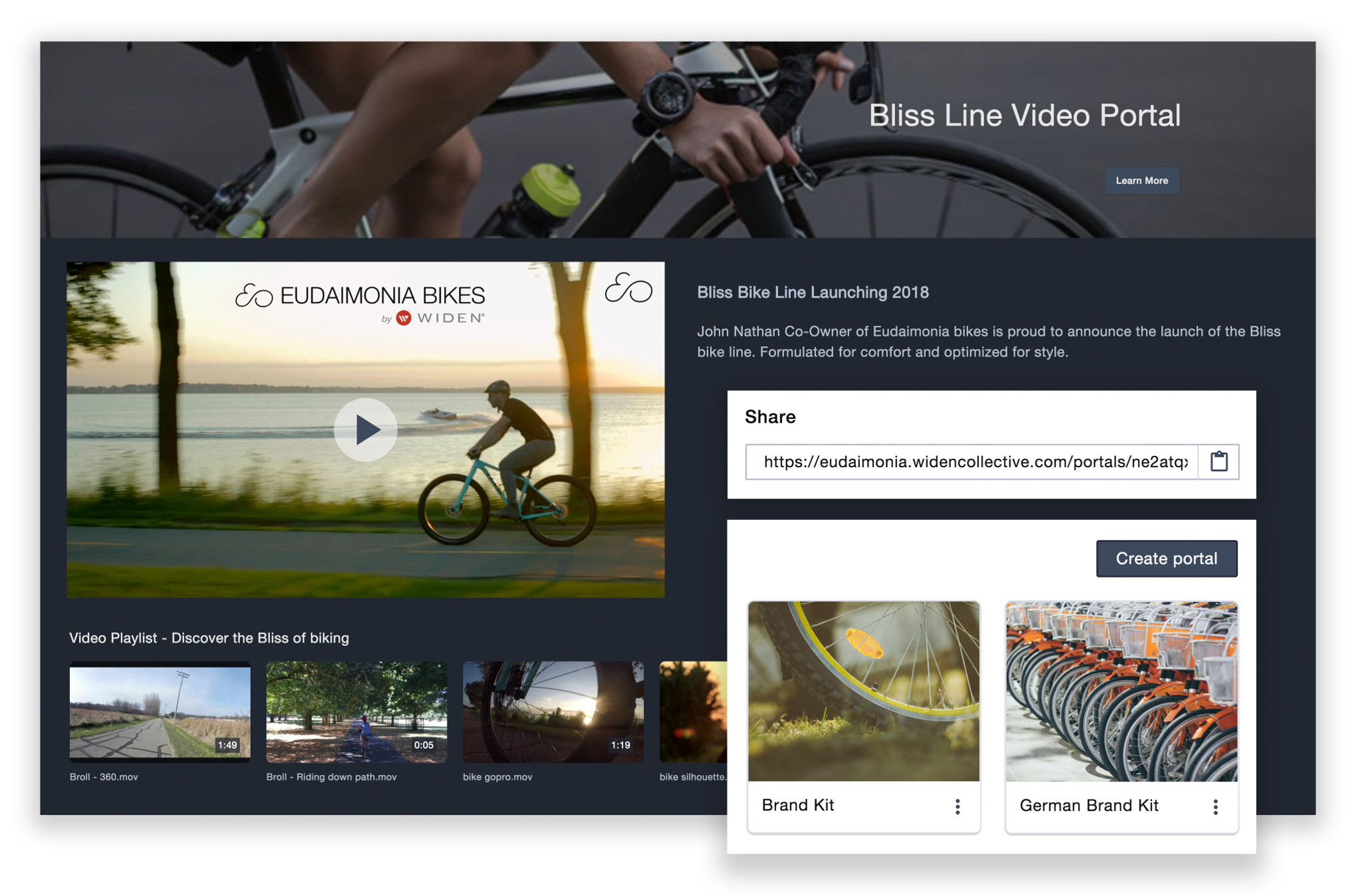Click the Bliss Line Video Portal heading
Screen dimensions: 1362x896
pos(1024,116)
